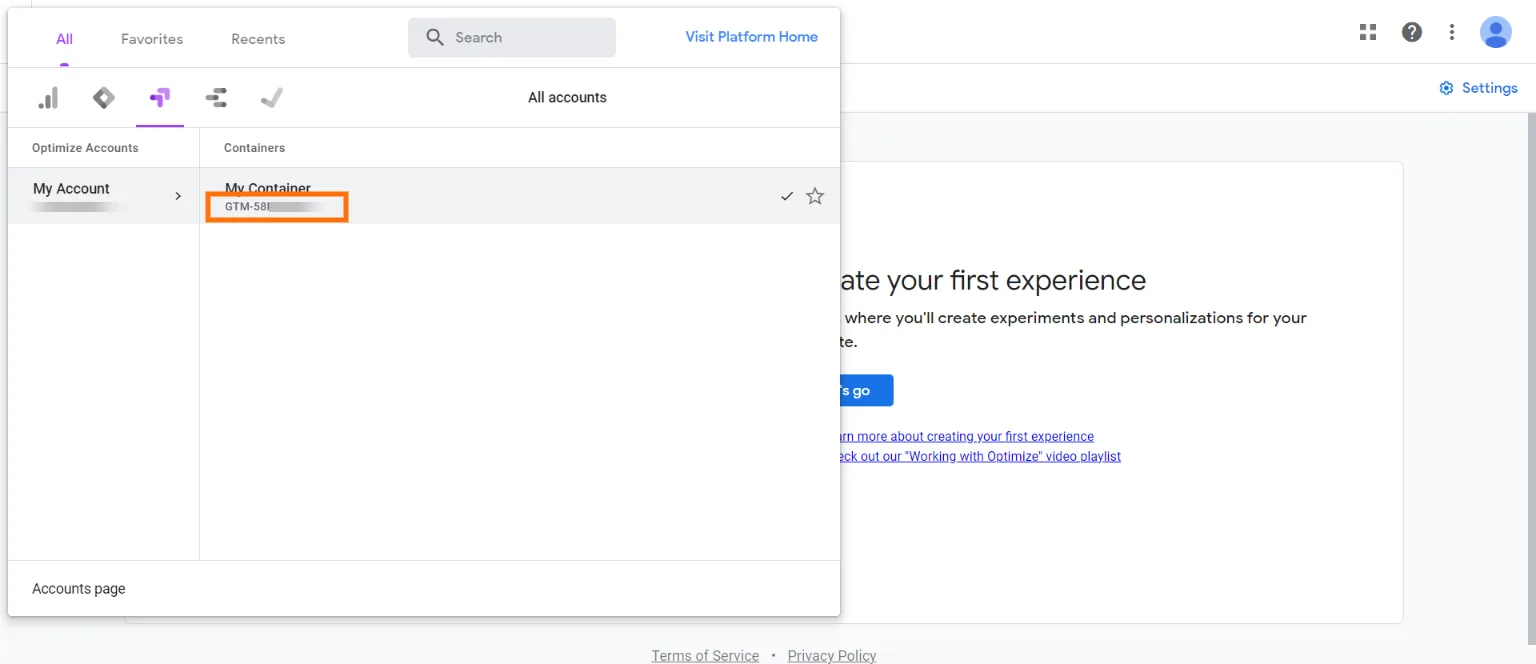This screenshot has width=1536, height=664.
Task: Open the three-dot more options menu
Action: tap(1452, 32)
